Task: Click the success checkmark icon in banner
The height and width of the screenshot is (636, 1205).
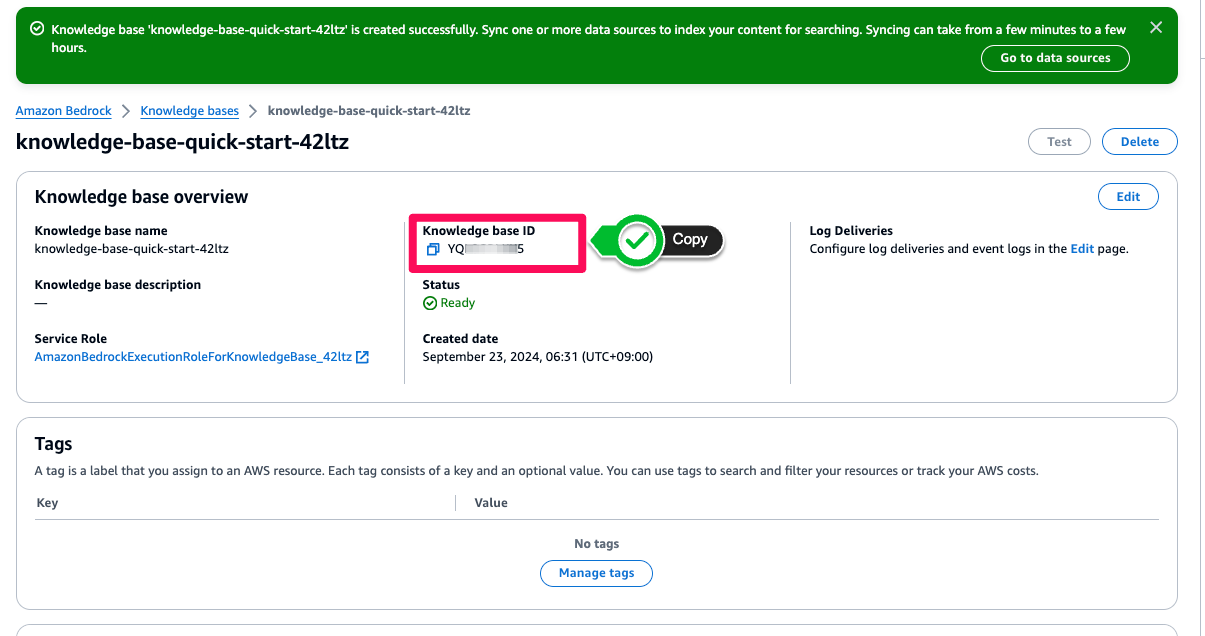Action: [x=37, y=30]
